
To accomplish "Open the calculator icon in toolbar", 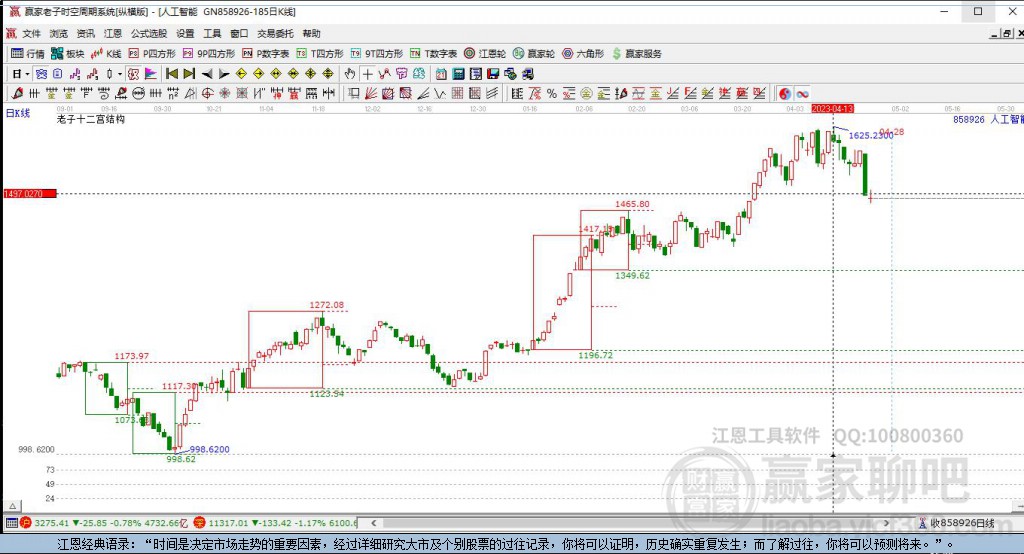I will [458, 74].
